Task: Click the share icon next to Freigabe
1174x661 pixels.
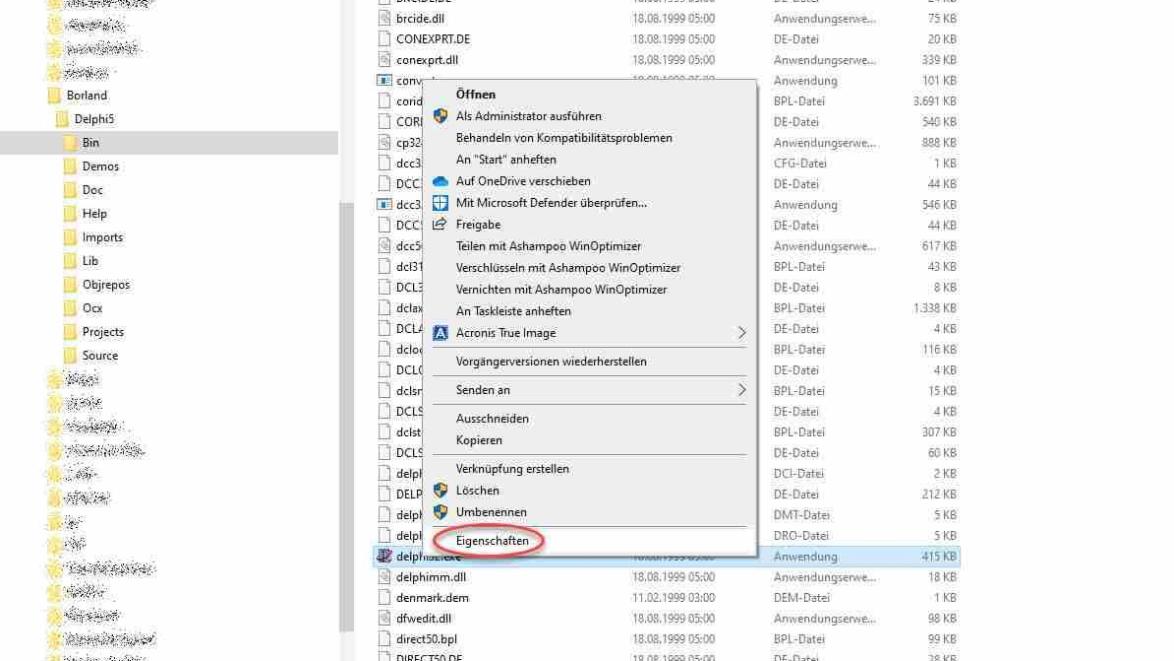Action: click(440, 225)
